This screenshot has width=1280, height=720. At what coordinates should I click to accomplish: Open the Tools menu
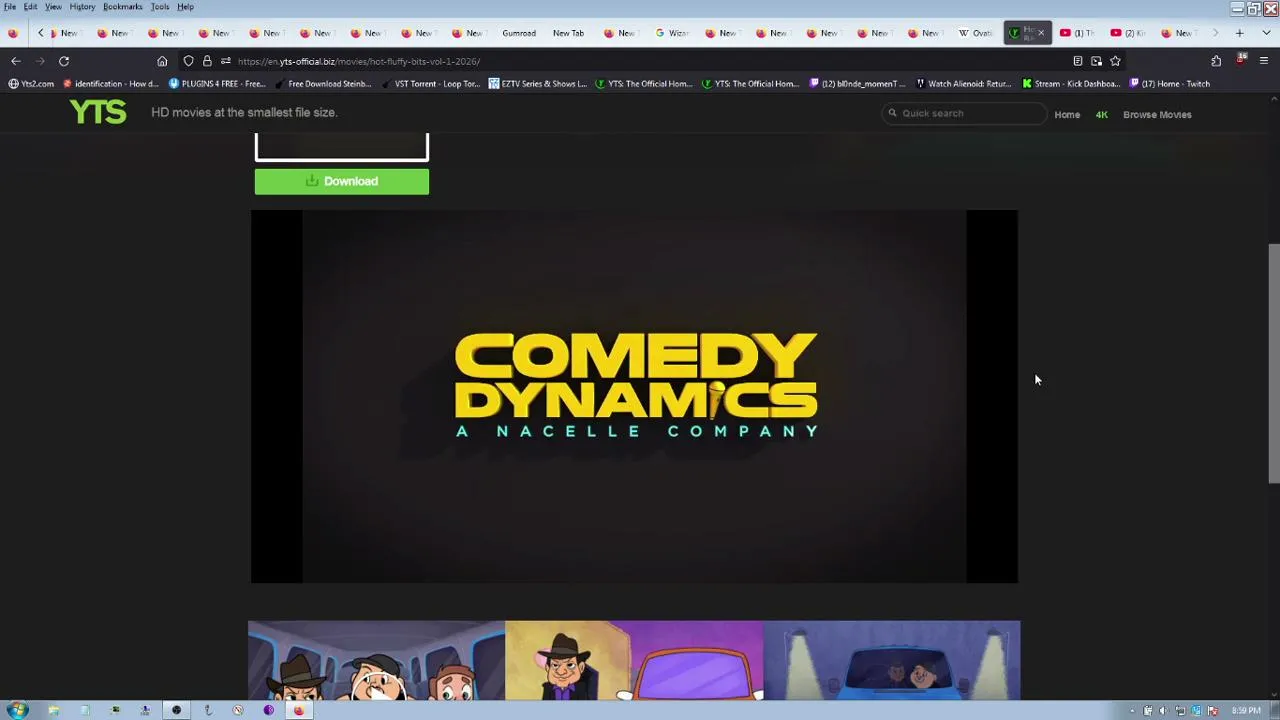pyautogui.click(x=160, y=7)
